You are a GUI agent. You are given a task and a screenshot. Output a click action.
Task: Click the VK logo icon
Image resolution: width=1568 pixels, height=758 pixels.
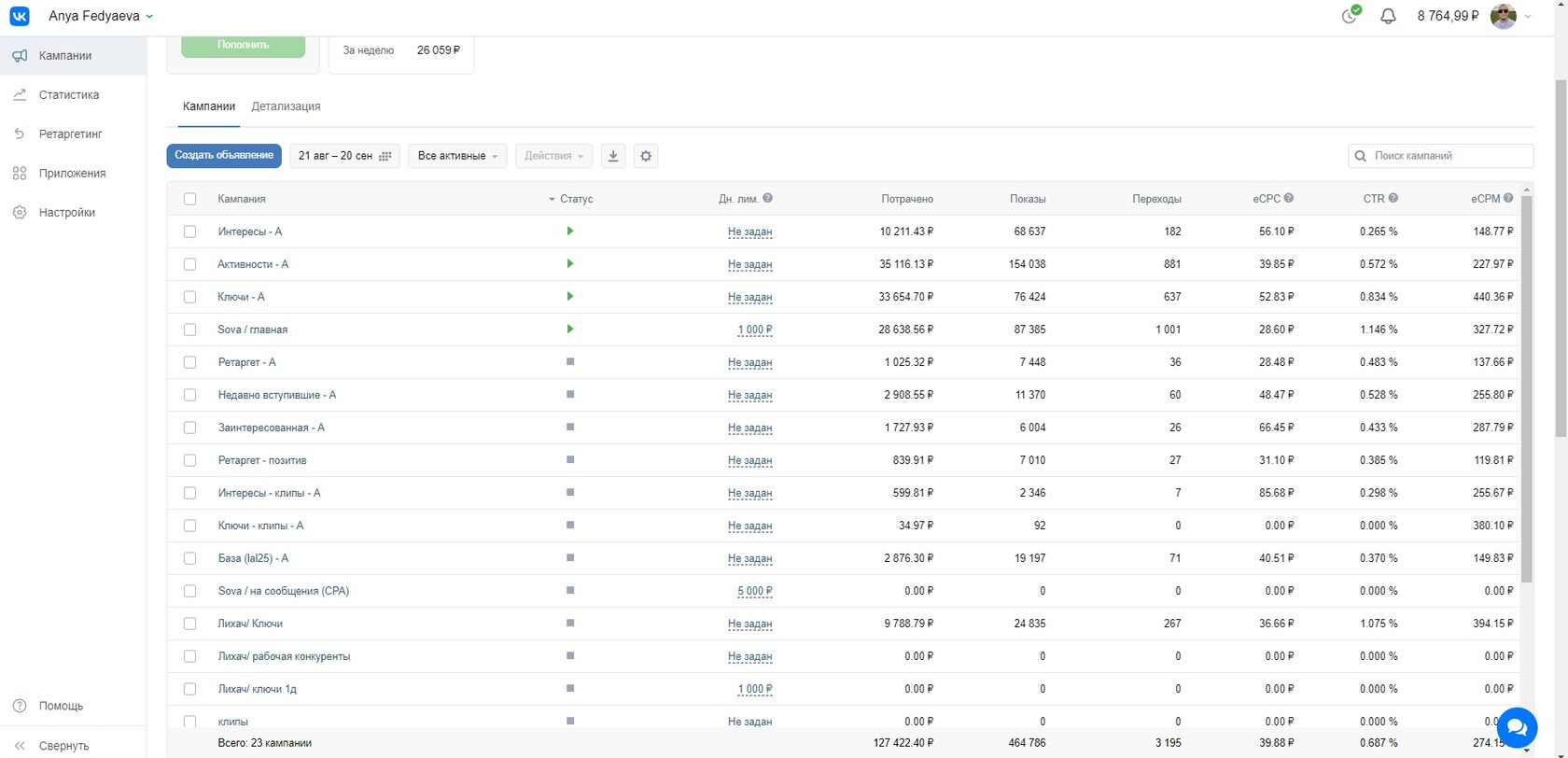20,16
